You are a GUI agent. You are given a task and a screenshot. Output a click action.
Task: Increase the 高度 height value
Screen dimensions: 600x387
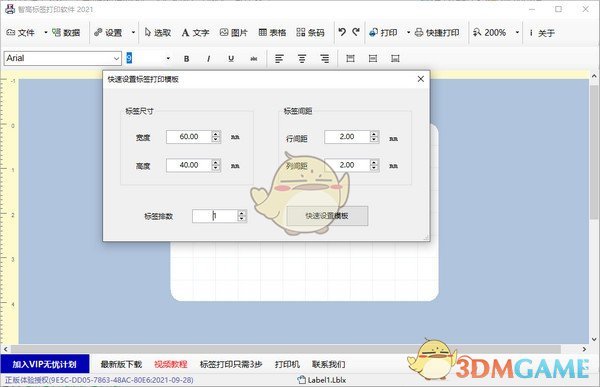pyautogui.click(x=216, y=162)
